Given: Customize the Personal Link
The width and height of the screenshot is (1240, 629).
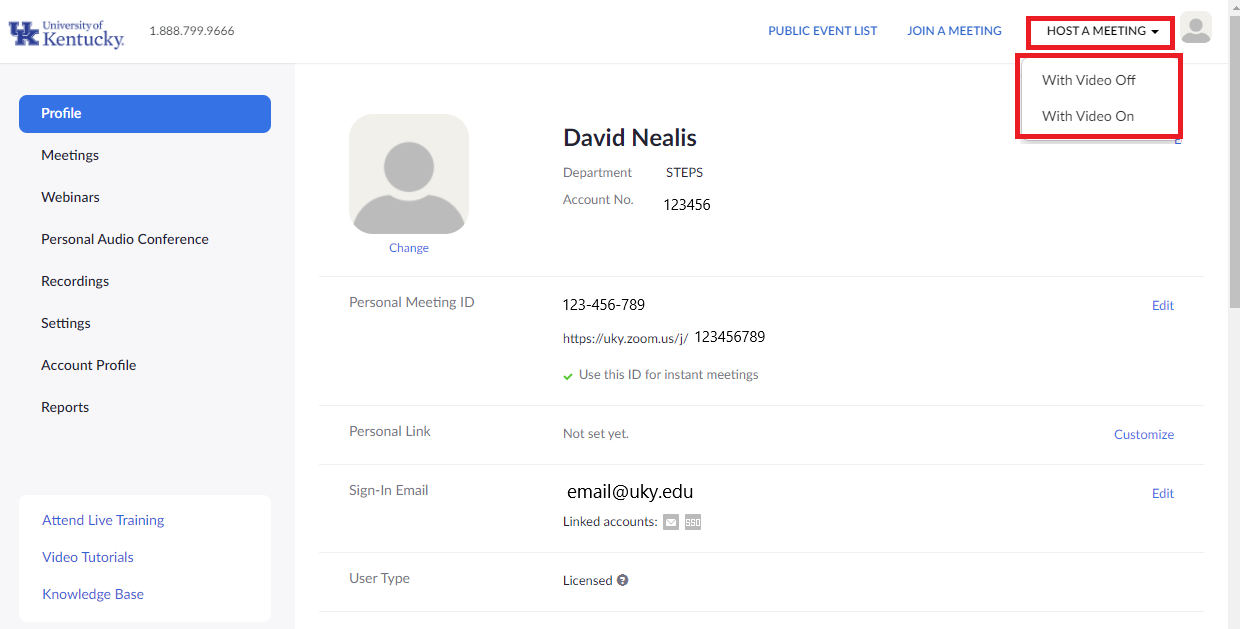Looking at the screenshot, I should tap(1144, 434).
